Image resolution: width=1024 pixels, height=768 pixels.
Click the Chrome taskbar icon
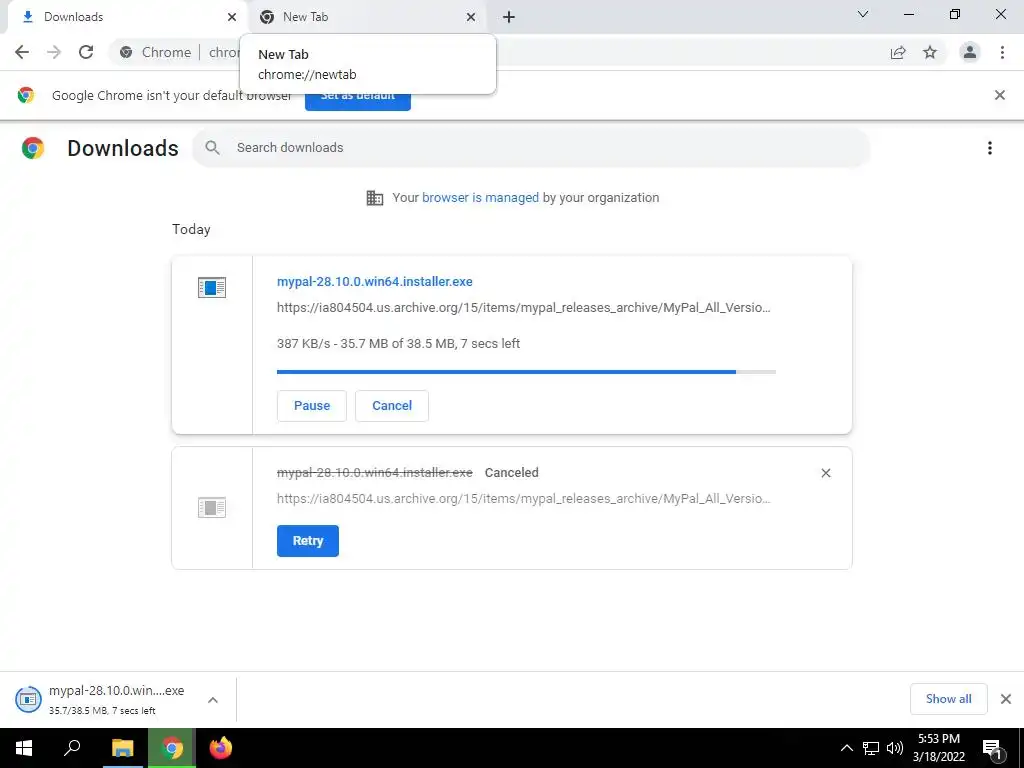[x=172, y=748]
